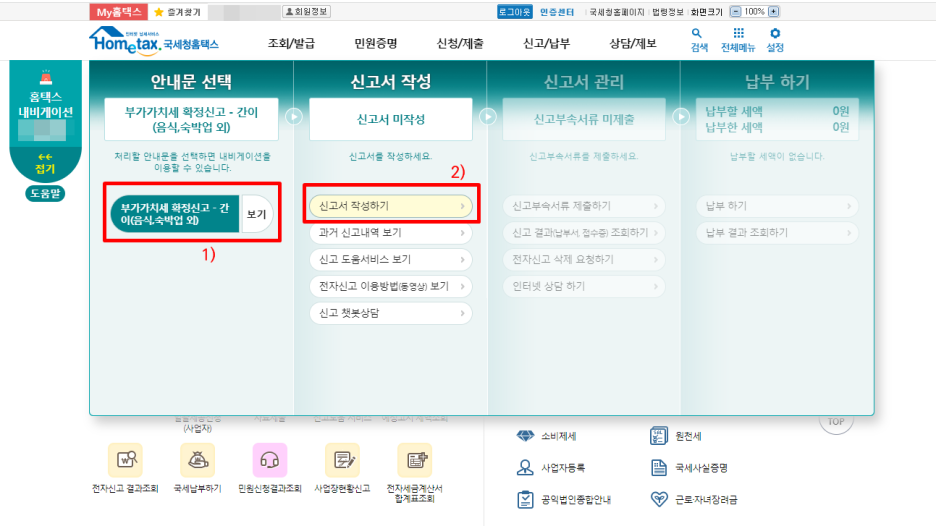Open 과거 신고내역 보기
This screenshot has height=526, width=936.
coord(391,233)
